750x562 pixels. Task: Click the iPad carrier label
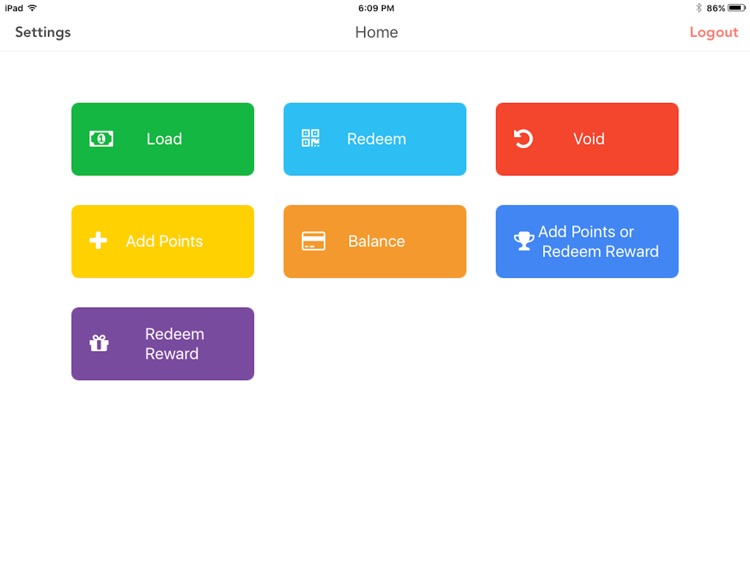14,8
